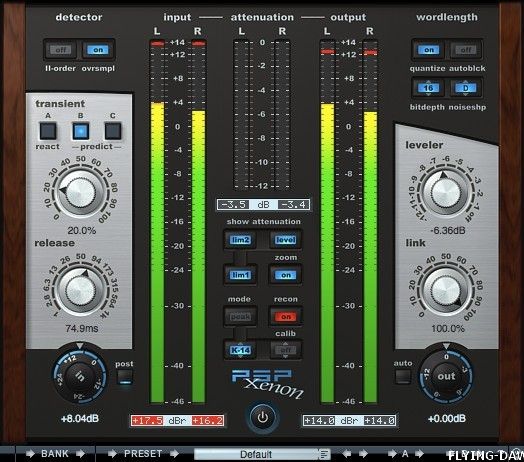This screenshot has height=462, width=524.
Task: Show lim2 attenuation
Action: [240, 240]
